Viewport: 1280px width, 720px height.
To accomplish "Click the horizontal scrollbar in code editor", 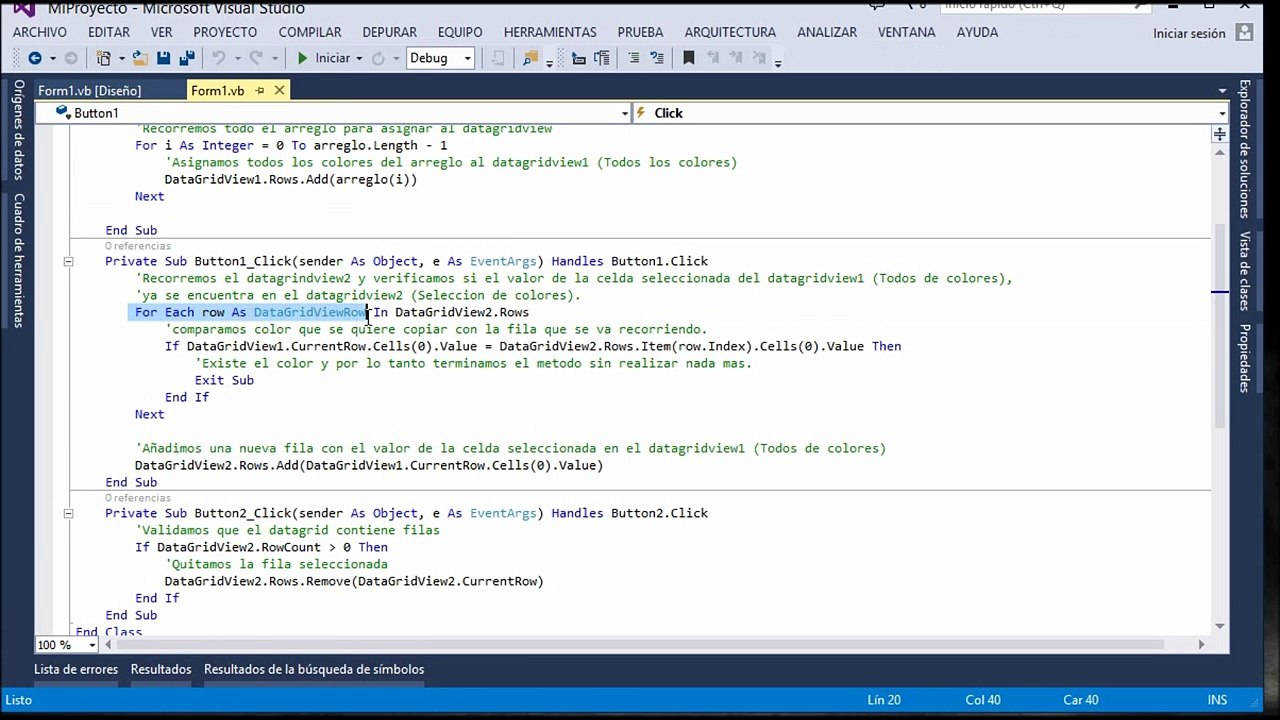I will coord(640,645).
